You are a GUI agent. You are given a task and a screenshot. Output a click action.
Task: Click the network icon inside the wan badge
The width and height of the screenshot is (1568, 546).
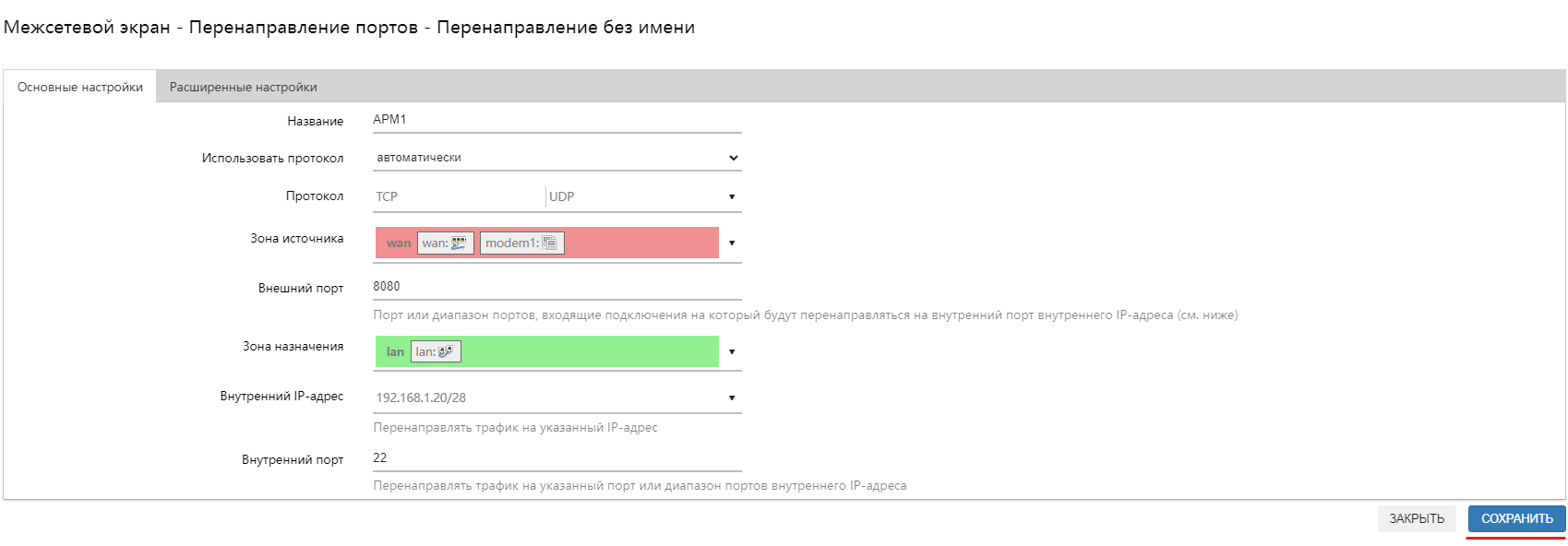point(459,242)
